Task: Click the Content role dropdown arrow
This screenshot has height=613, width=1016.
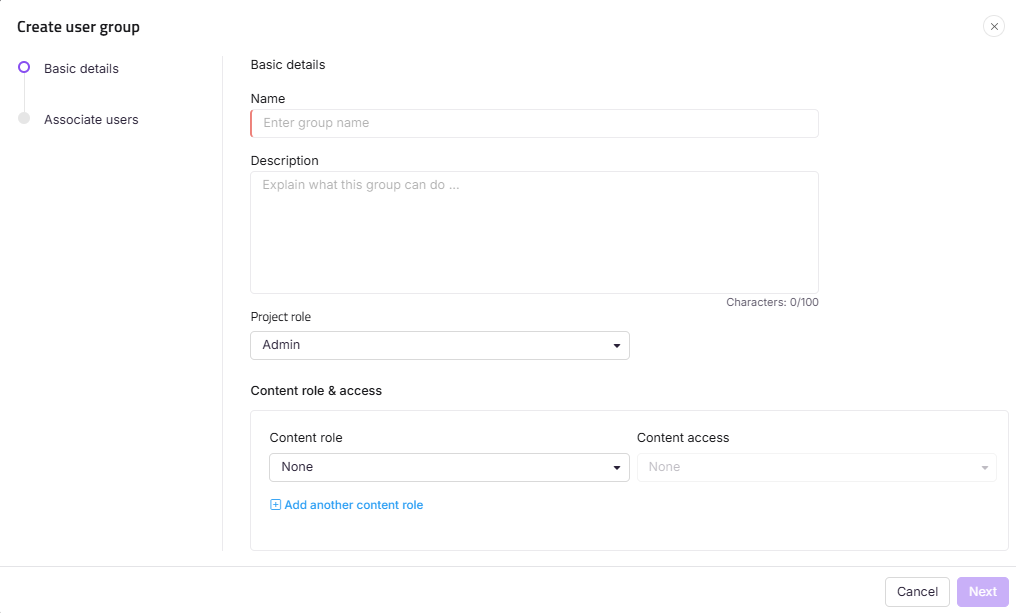Action: point(617,467)
